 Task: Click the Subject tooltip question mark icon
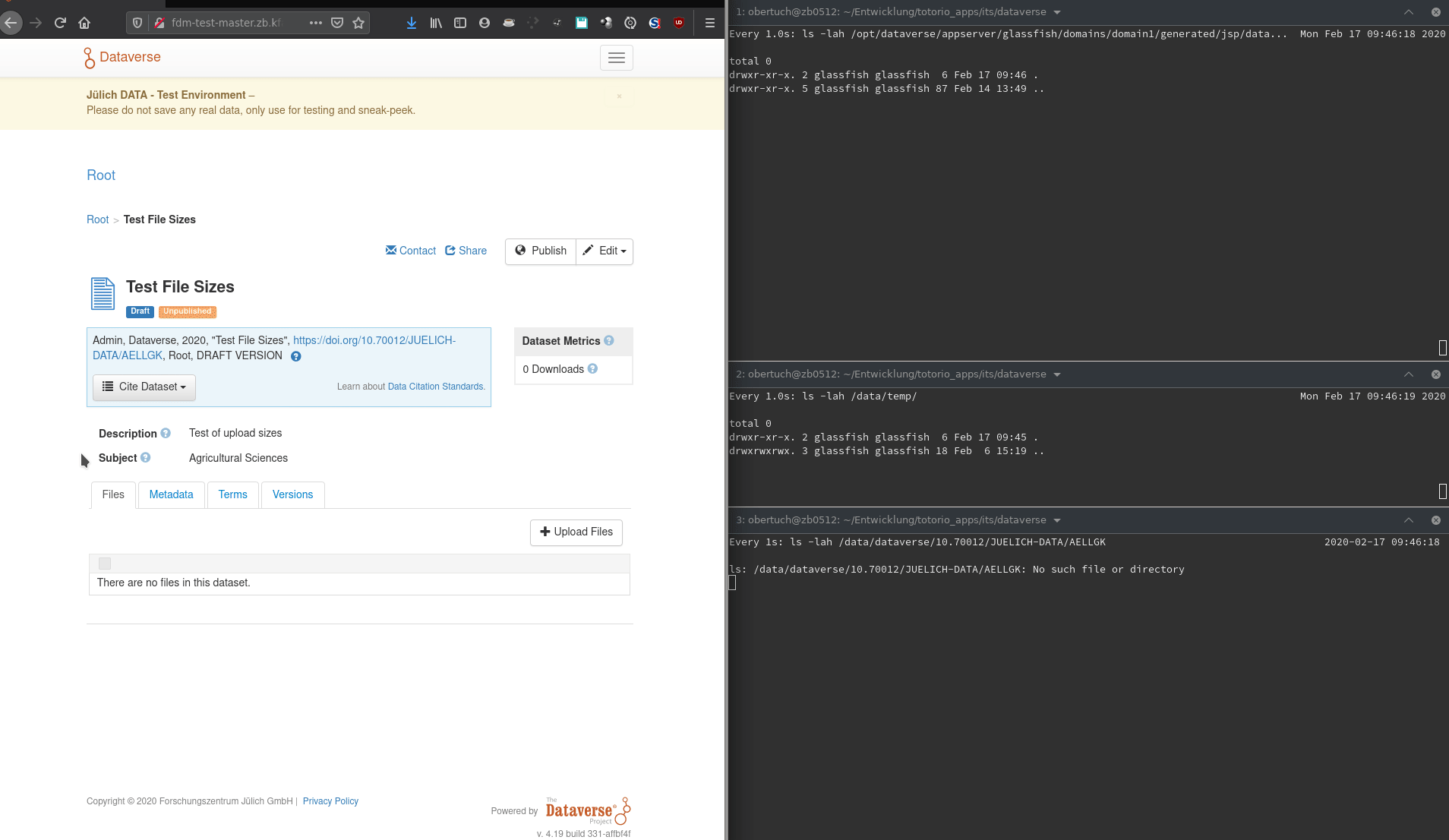tap(146, 458)
